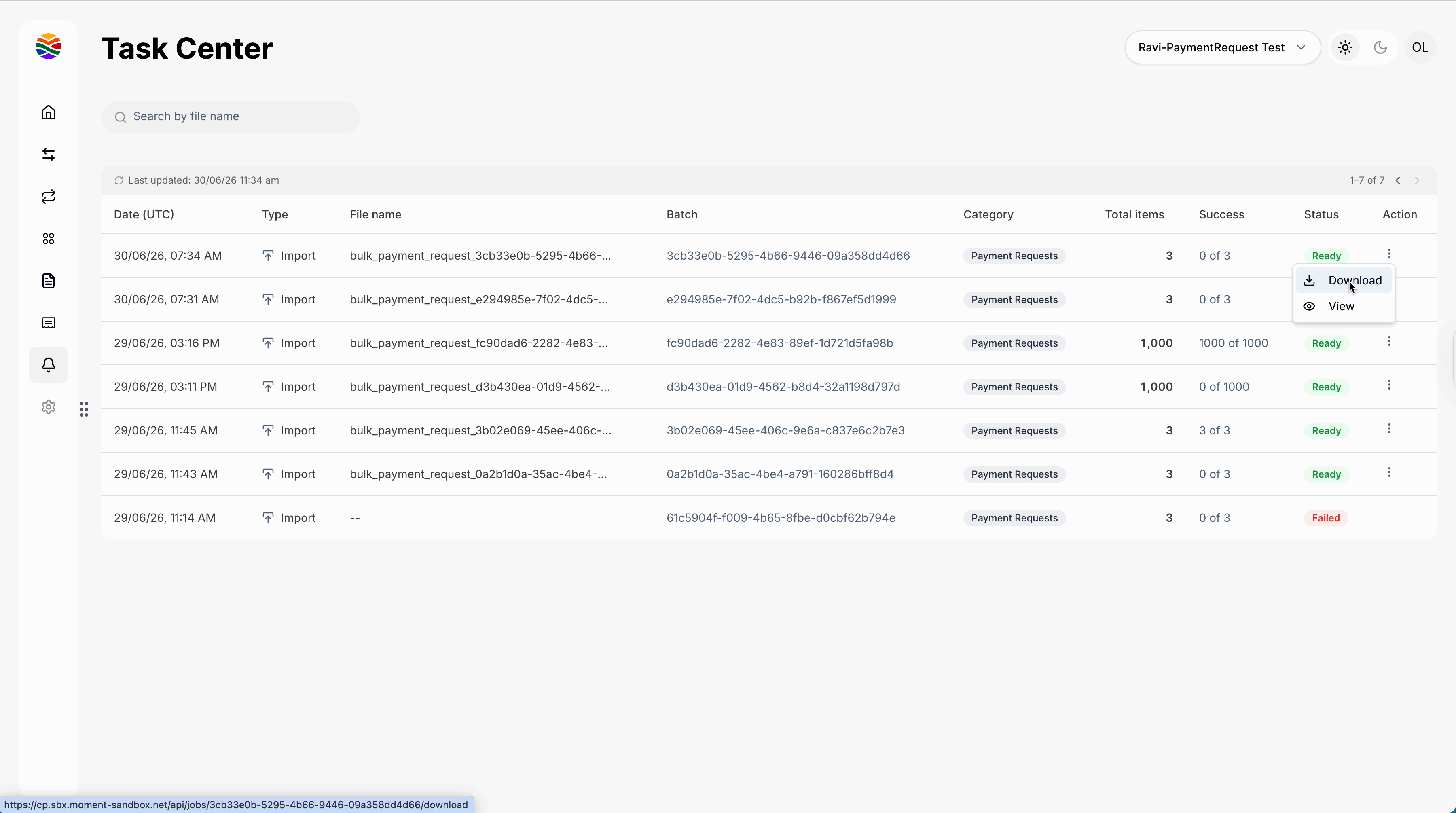Open action menu for 07:34 AM row
Screen dimensions: 1456x813
1389,254
